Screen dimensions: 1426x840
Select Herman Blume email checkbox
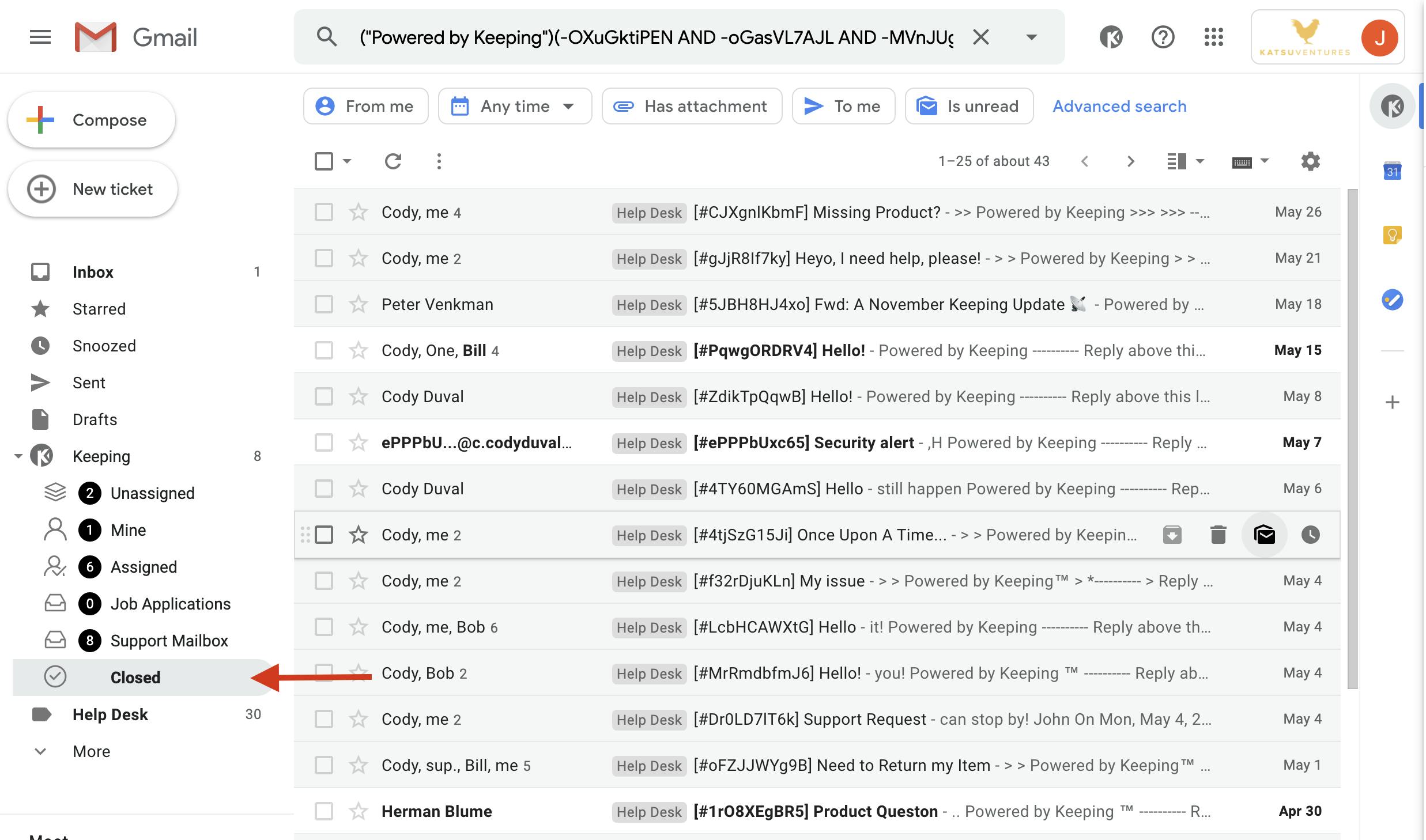324,811
